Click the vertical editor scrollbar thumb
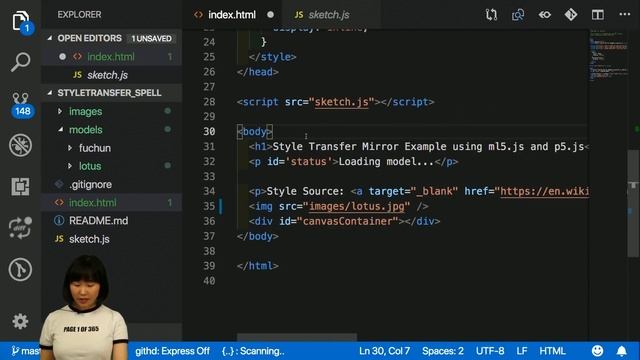This screenshot has width=640, height=360. point(633,203)
